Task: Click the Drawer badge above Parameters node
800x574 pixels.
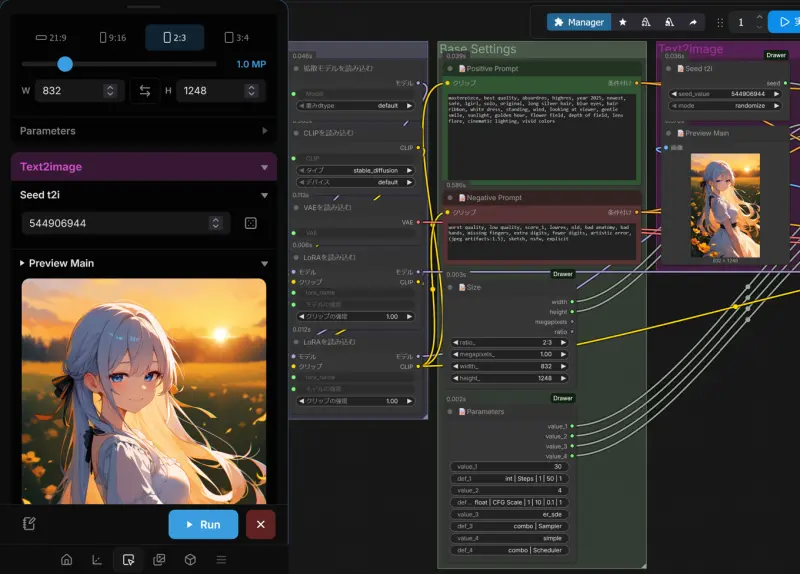Action: click(563, 398)
